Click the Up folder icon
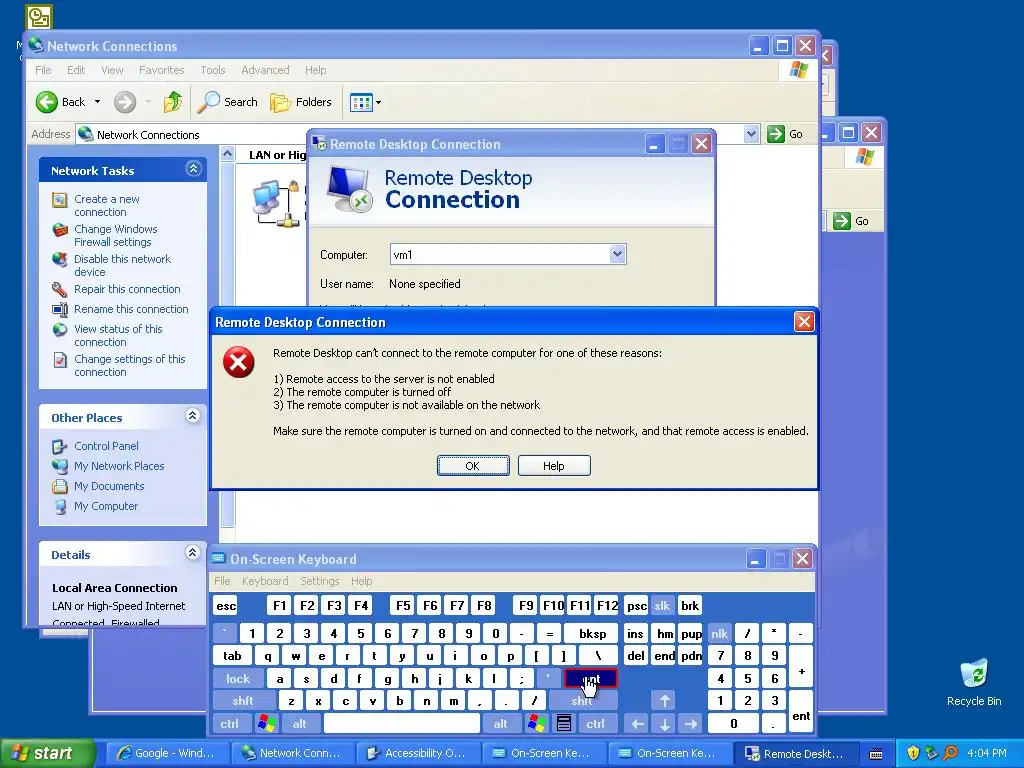This screenshot has width=1024, height=768. (x=173, y=102)
